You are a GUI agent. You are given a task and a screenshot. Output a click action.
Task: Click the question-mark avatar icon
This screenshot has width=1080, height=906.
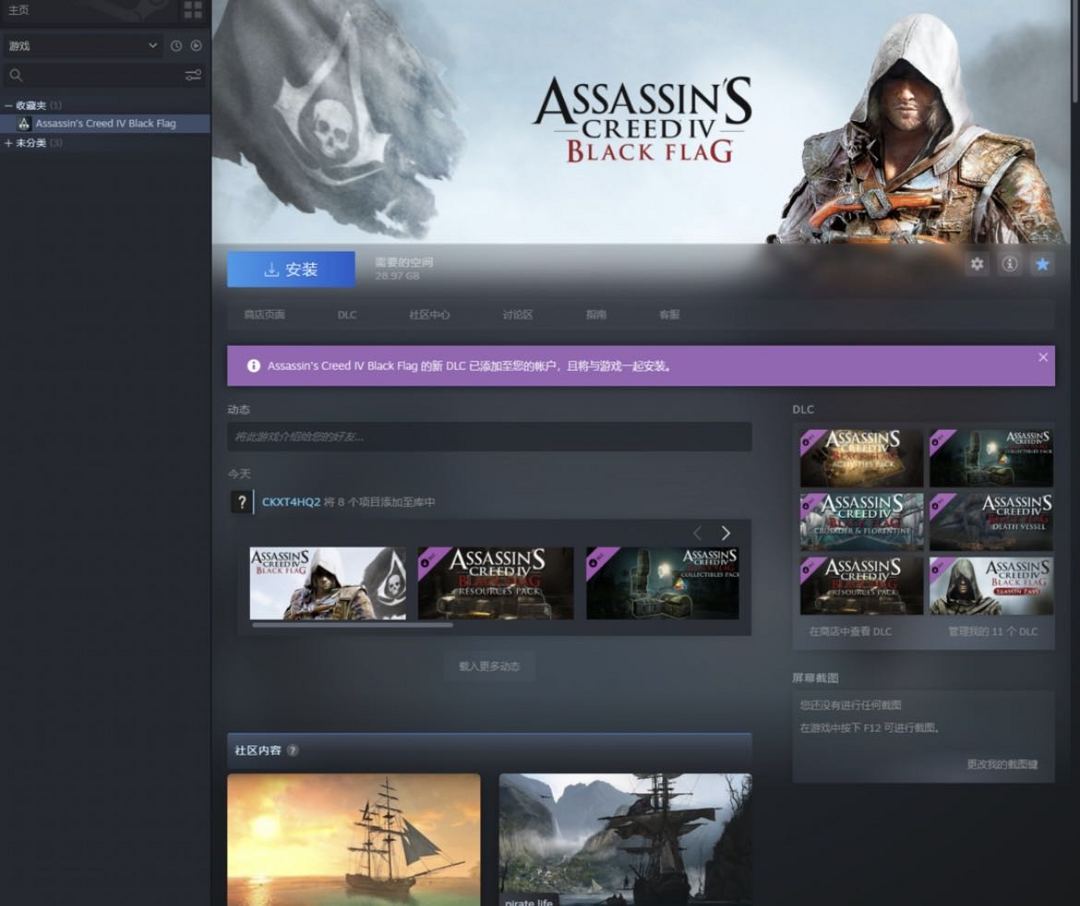tap(242, 502)
